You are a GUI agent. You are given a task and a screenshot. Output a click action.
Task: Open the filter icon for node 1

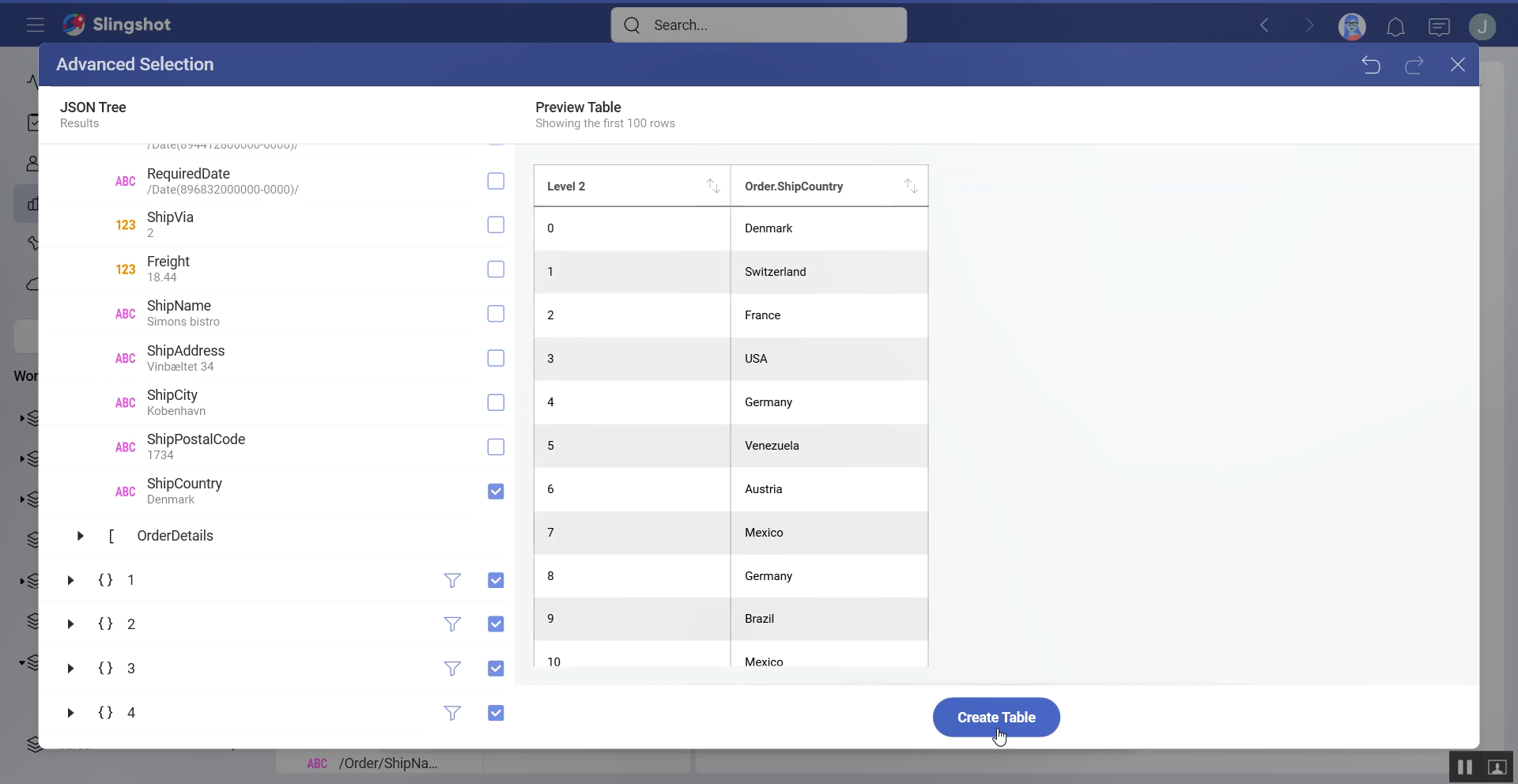click(x=452, y=581)
